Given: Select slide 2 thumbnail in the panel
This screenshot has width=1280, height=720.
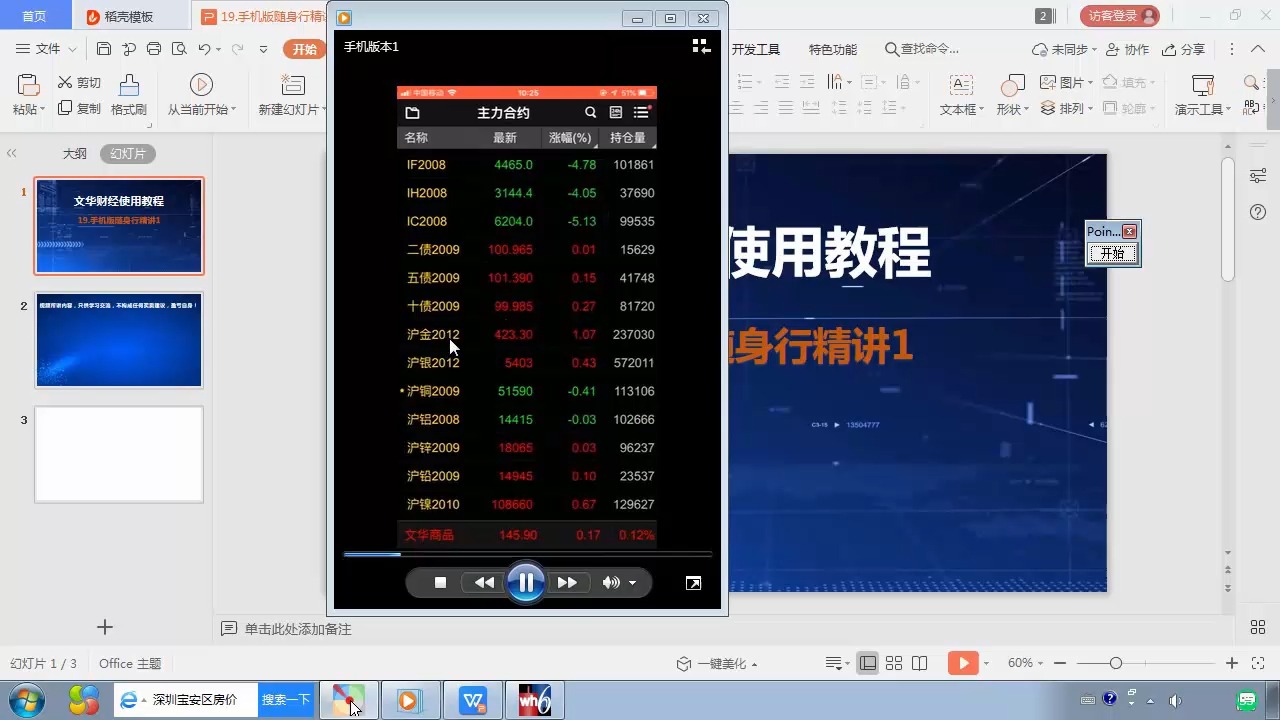Looking at the screenshot, I should tap(119, 340).
